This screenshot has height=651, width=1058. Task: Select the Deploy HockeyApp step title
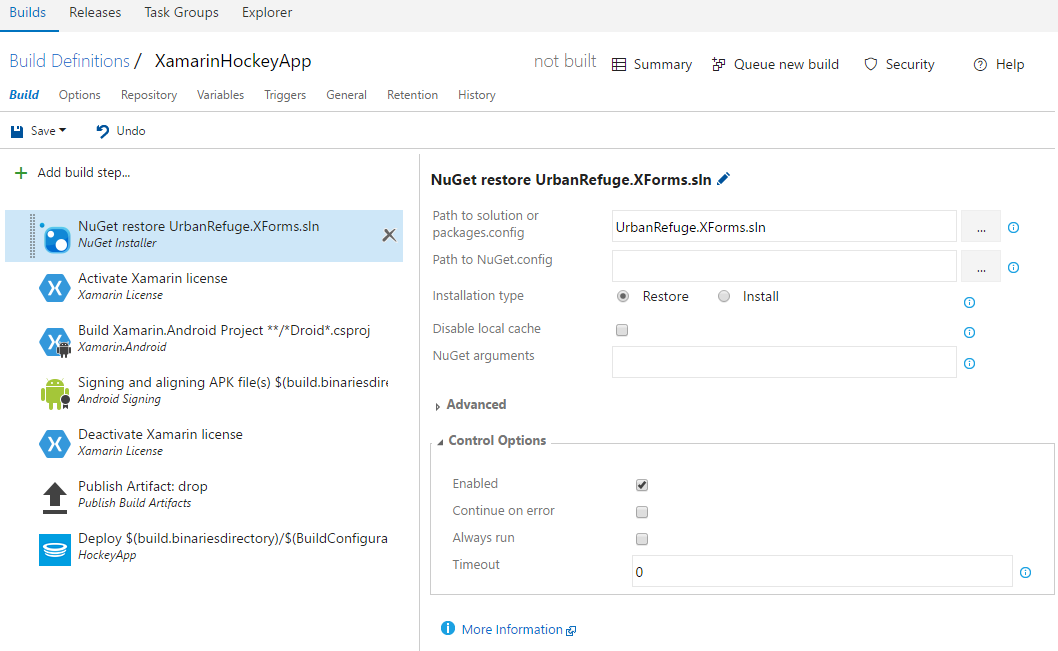(233, 538)
